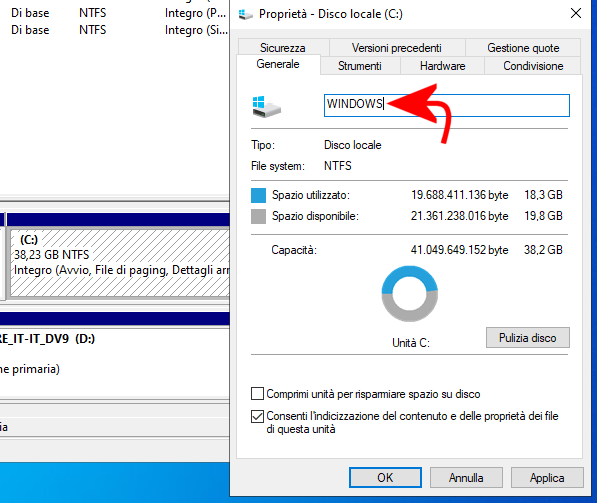Click the 'Unità C:' label under chart
Screen dimensions: 597x503
pyautogui.click(x=411, y=343)
